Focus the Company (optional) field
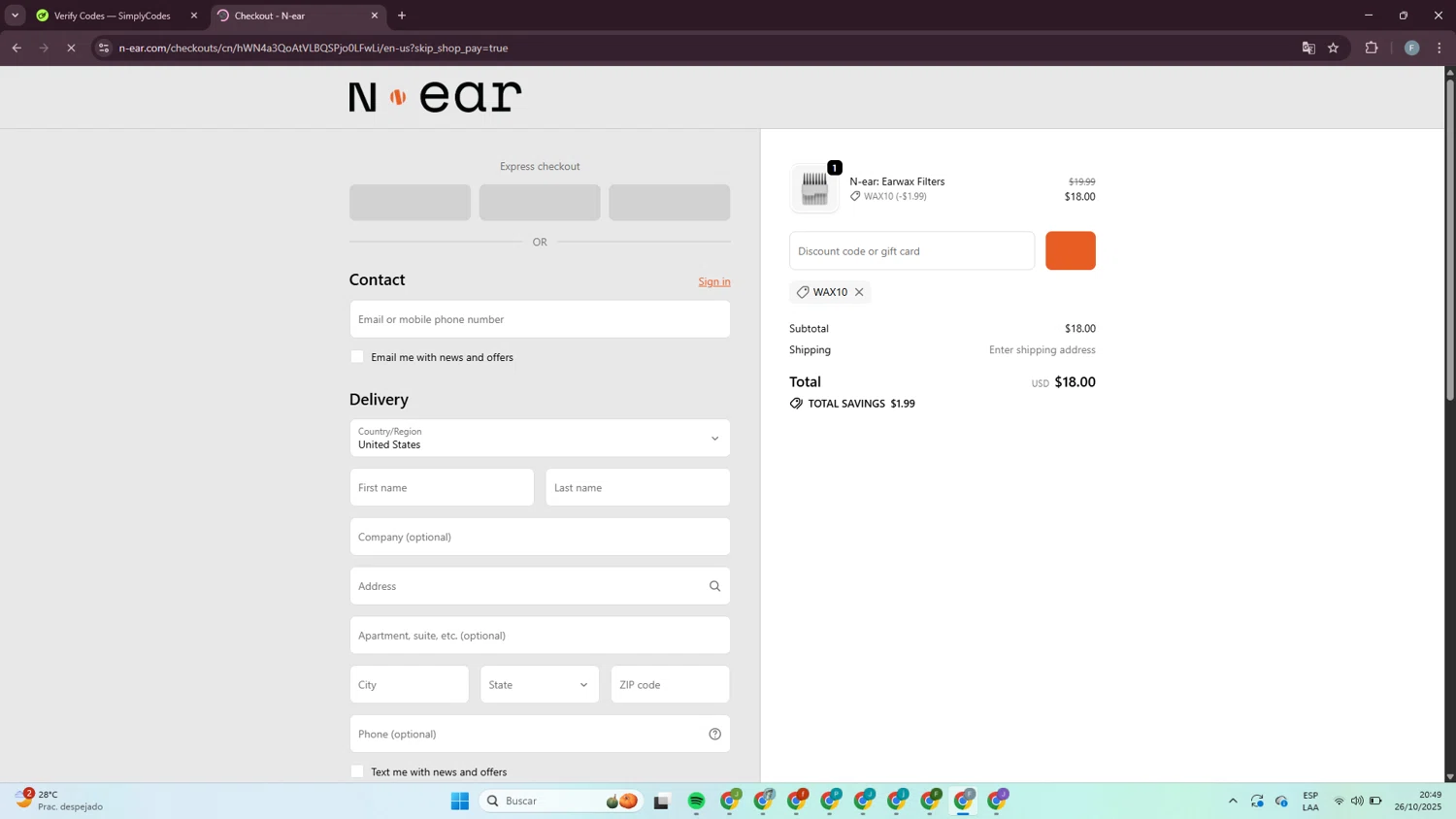1456x819 pixels. [540, 537]
